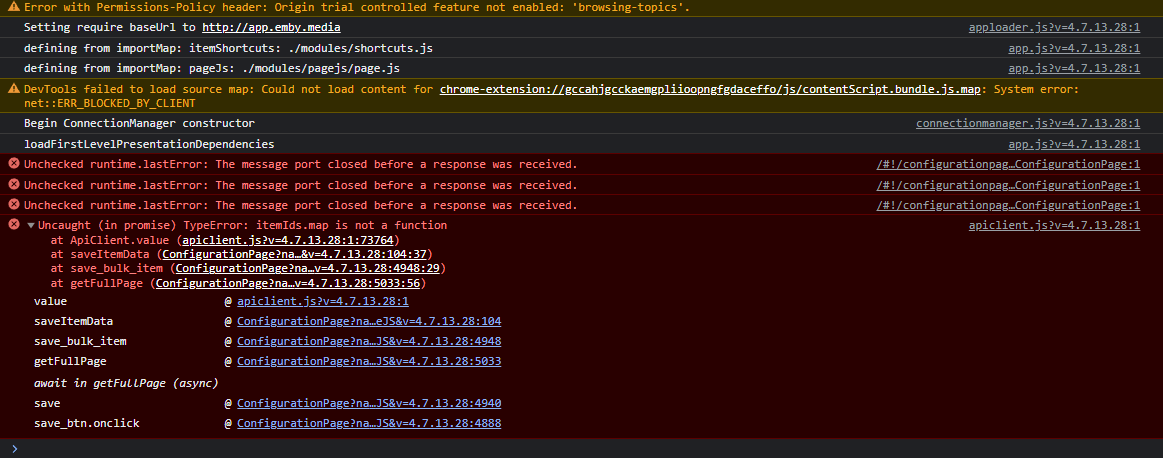
Task: Select 'await in getFullPage (async)' text
Action: click(x=126, y=383)
